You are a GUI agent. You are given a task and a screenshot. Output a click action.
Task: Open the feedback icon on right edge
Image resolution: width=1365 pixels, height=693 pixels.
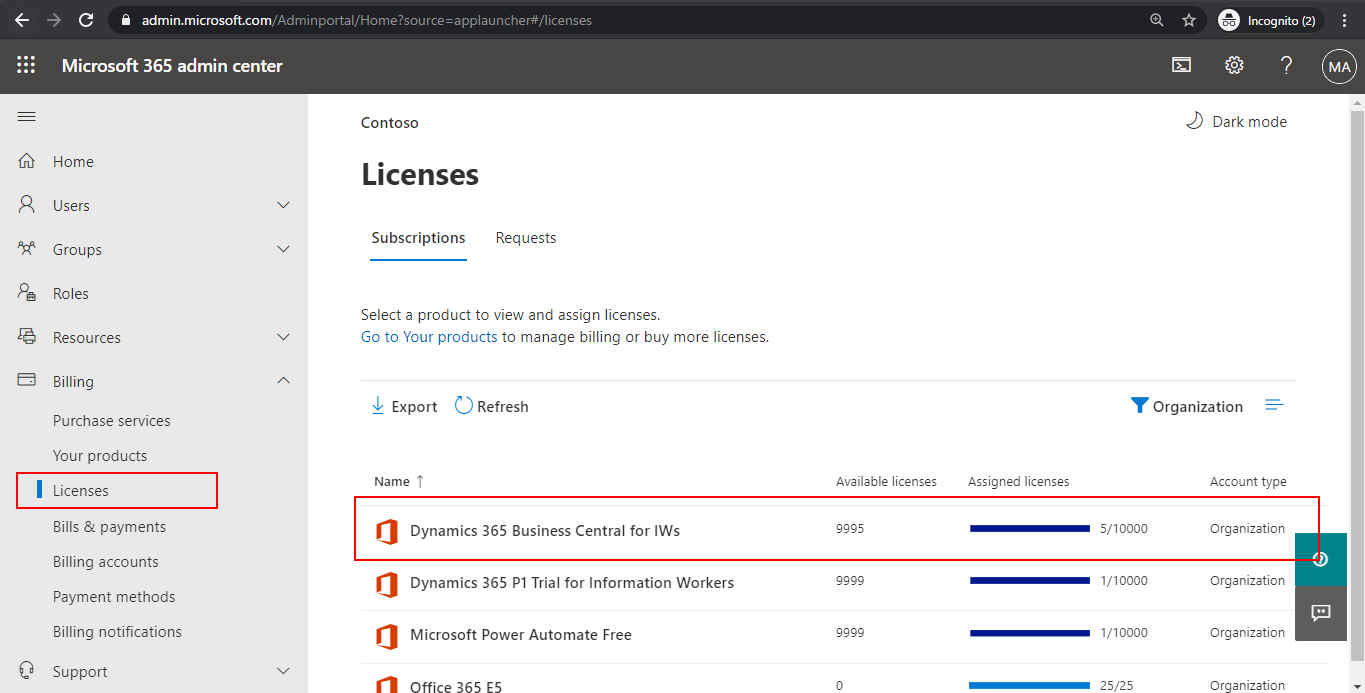(x=1320, y=612)
